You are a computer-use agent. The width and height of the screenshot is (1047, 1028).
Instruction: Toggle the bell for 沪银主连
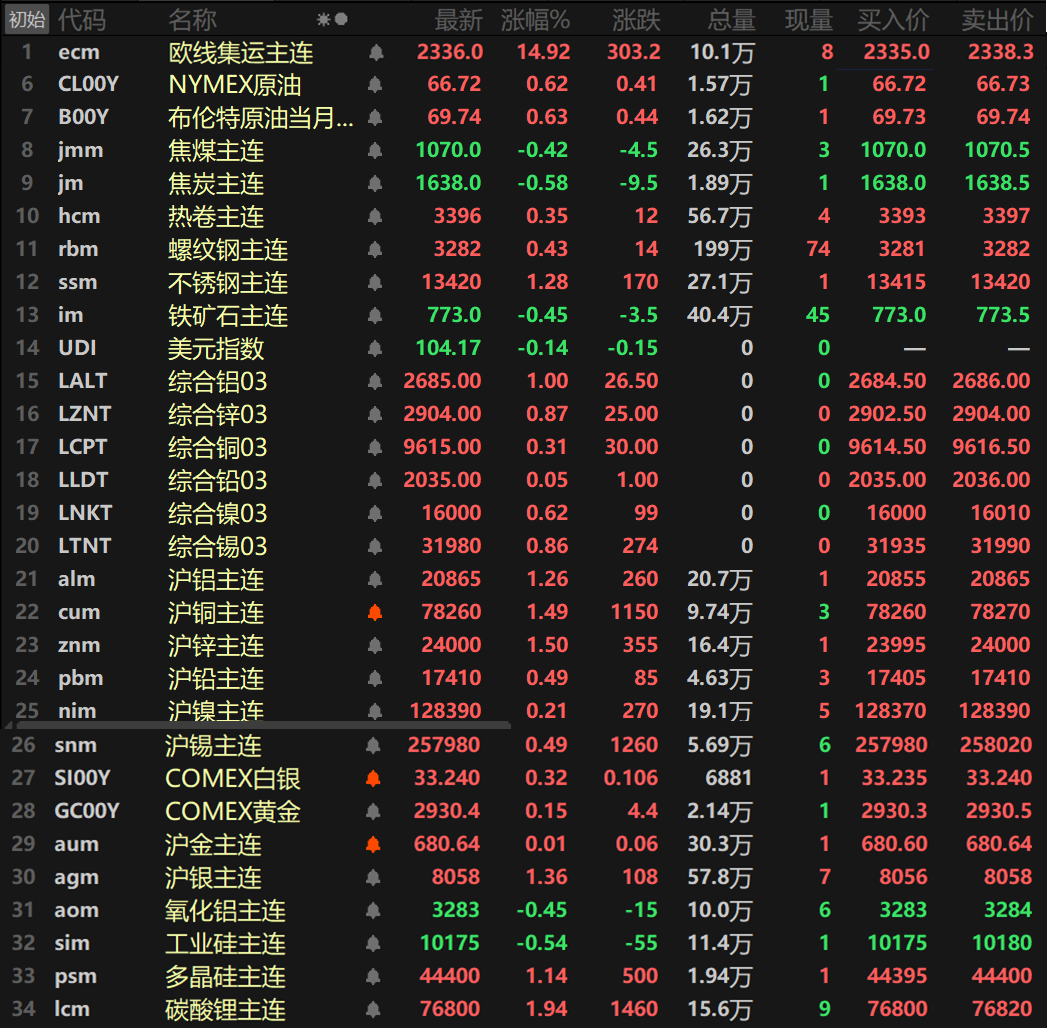tap(373, 877)
